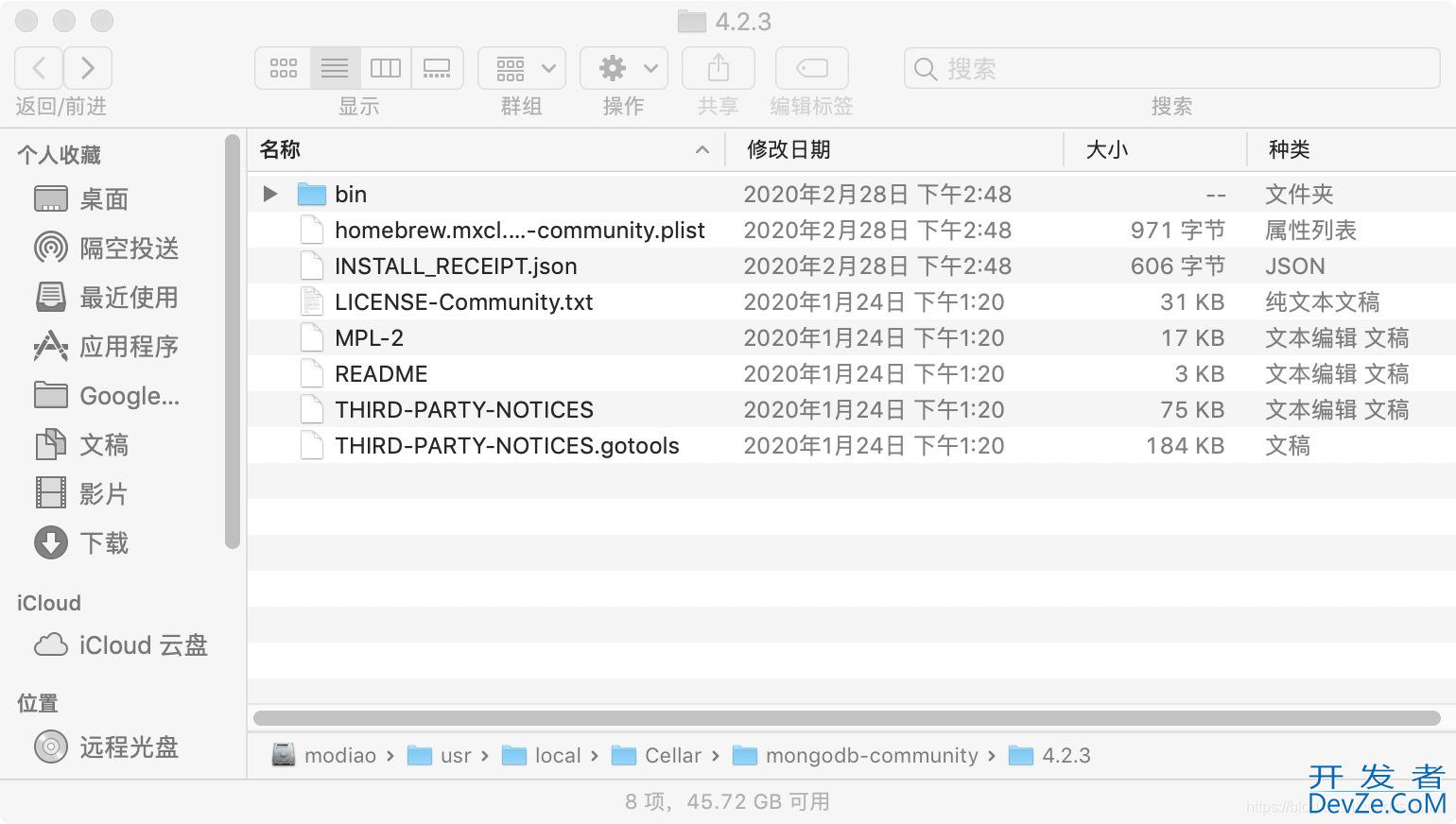Select THIRD-PARTY-NOTICES file row

(x=851, y=409)
